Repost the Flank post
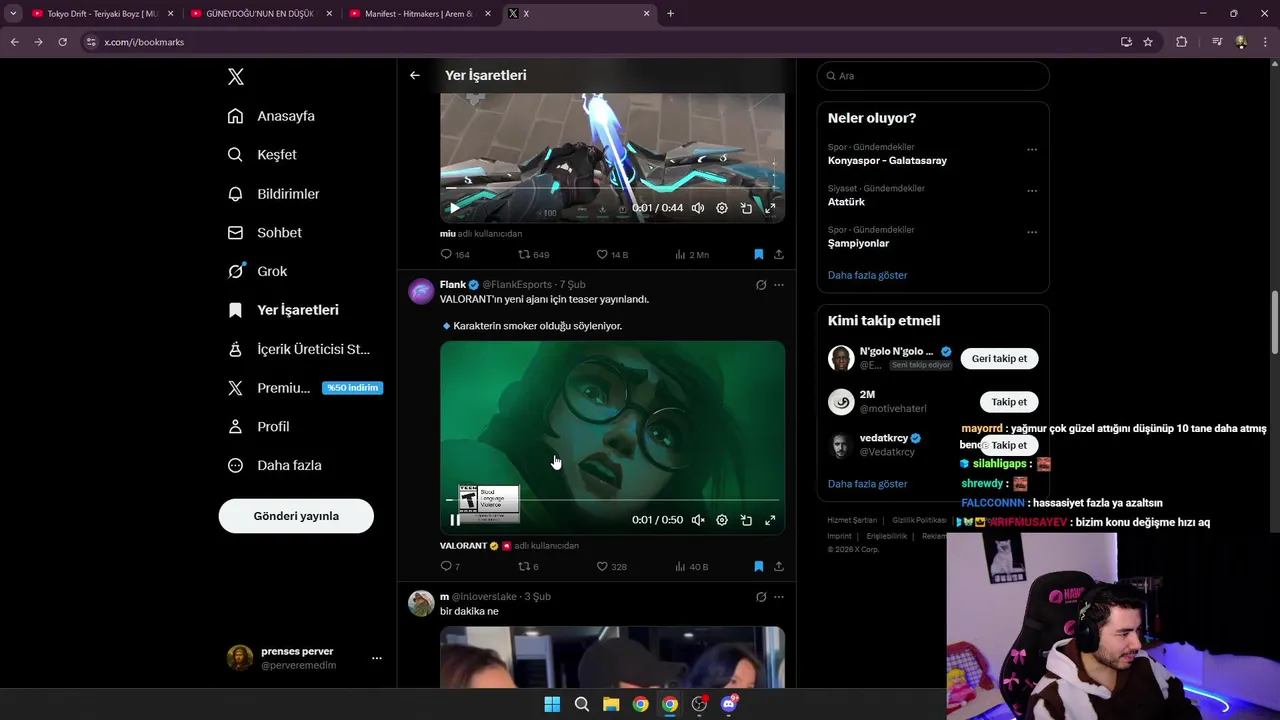1280x720 pixels. [x=528, y=567]
